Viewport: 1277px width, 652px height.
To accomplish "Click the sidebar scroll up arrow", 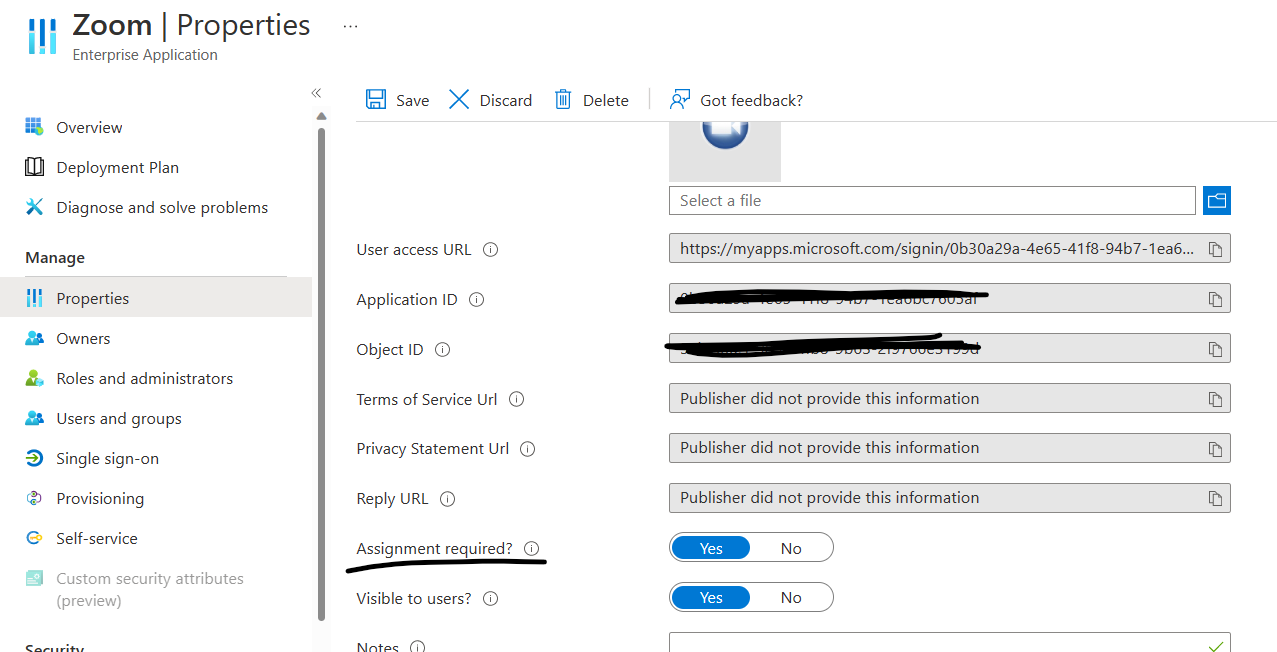I will point(321,116).
